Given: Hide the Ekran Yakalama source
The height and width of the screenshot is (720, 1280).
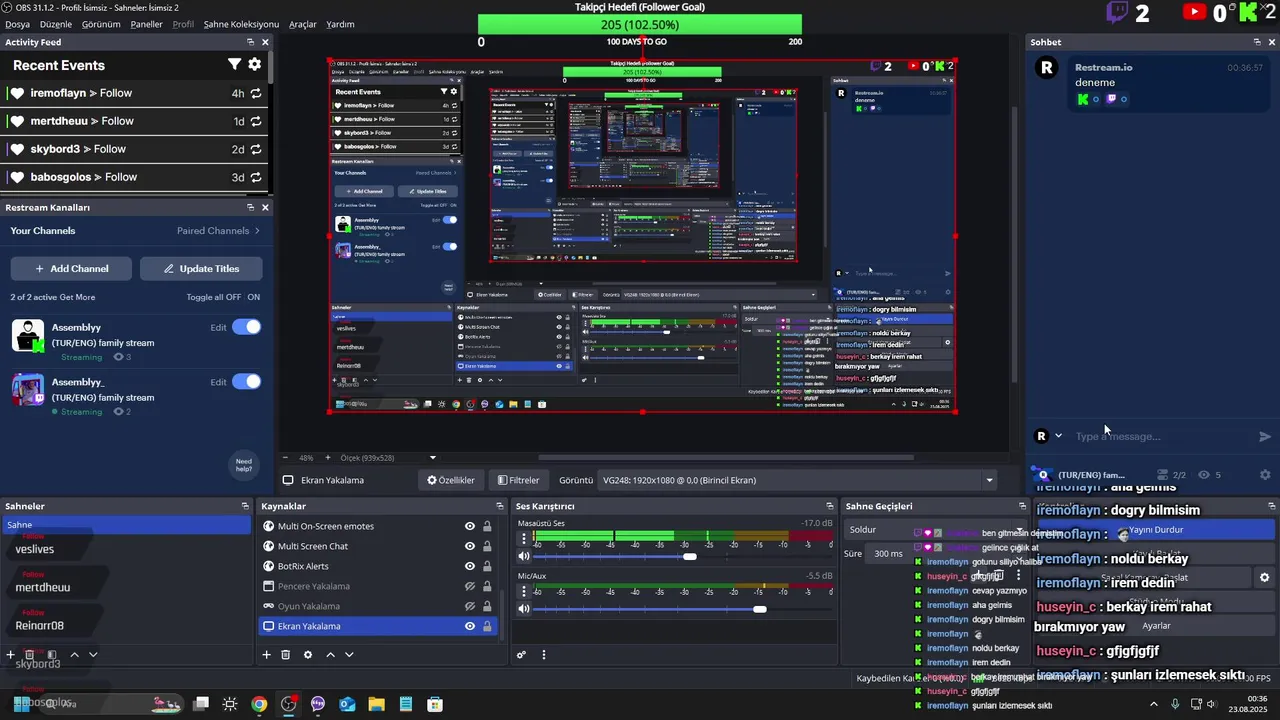Looking at the screenshot, I should pos(470,626).
